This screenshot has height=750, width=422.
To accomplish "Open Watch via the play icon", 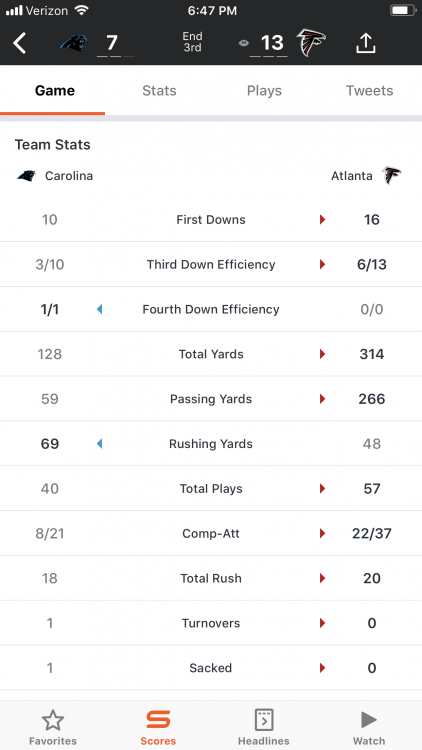I will [x=368, y=720].
